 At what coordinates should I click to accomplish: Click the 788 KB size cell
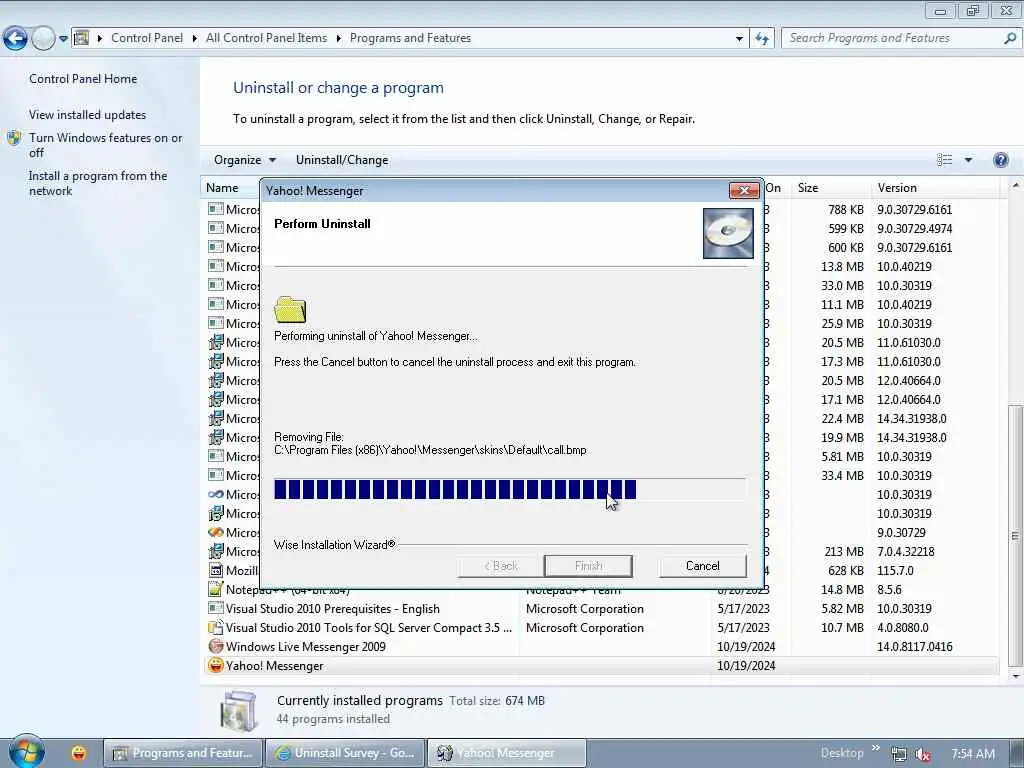[x=846, y=209]
